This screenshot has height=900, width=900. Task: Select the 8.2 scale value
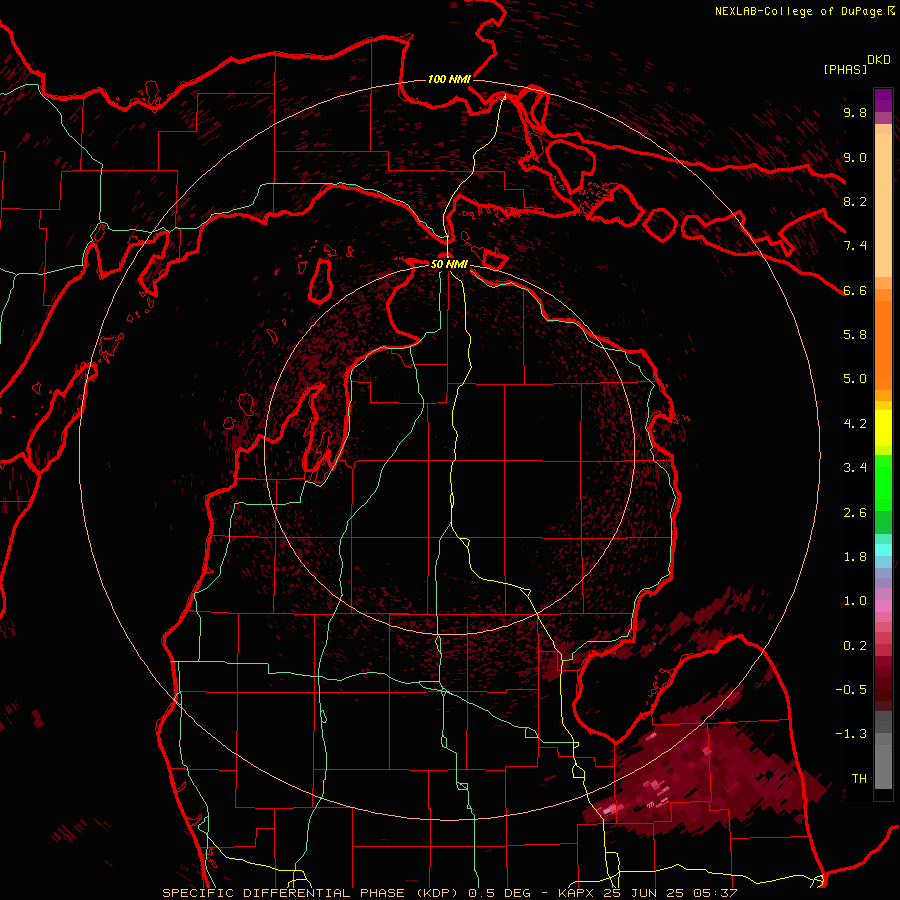click(x=855, y=201)
